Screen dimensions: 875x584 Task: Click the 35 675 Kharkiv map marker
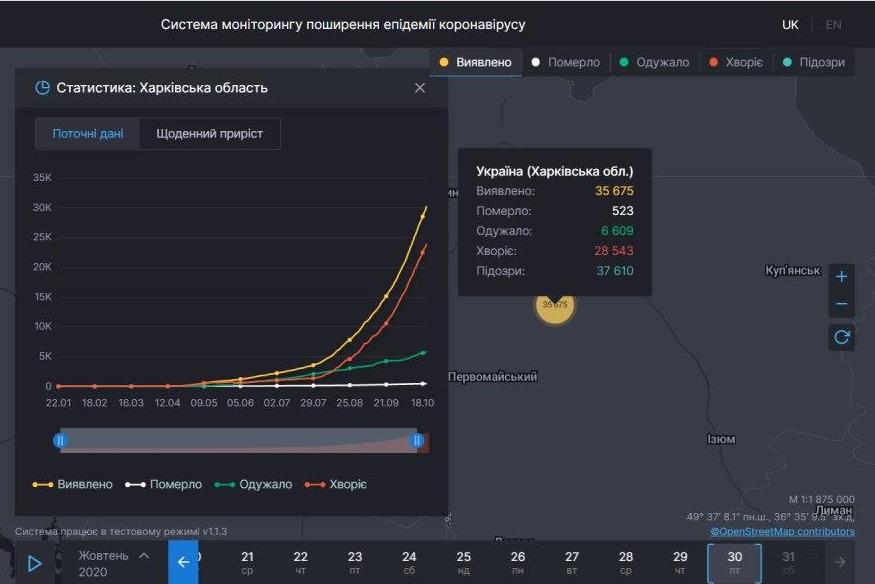tap(554, 307)
